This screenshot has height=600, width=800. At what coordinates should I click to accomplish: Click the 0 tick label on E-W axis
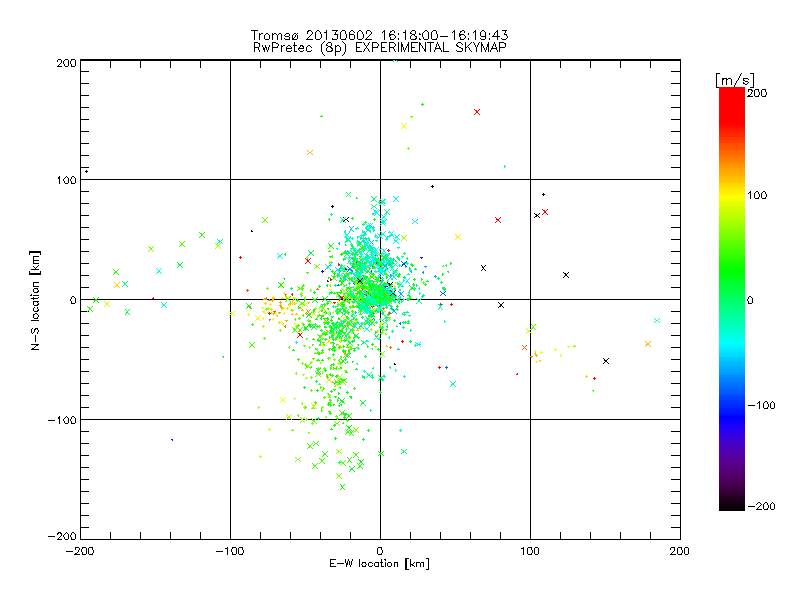click(x=380, y=552)
